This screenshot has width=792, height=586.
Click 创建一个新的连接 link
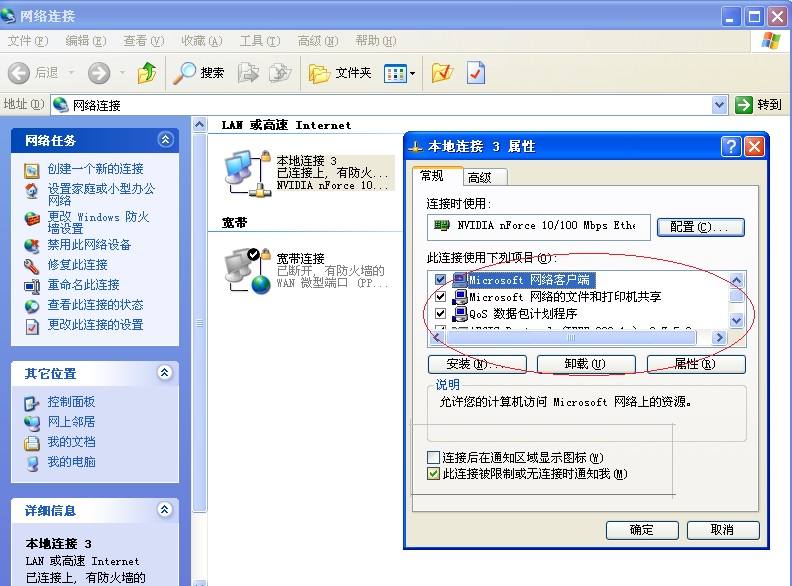(x=95, y=169)
